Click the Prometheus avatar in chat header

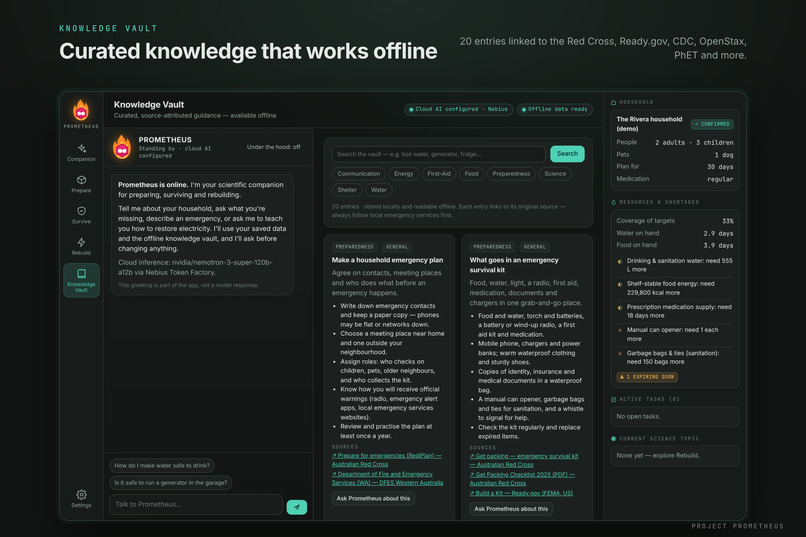(x=122, y=147)
